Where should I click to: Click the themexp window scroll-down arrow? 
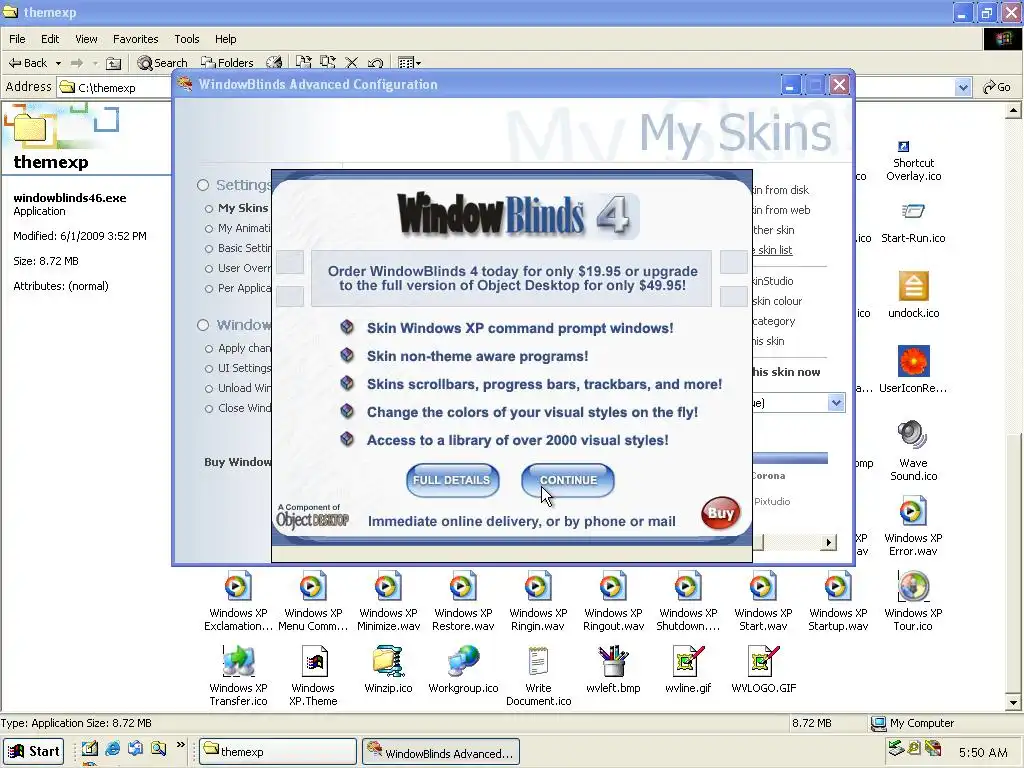(x=1013, y=703)
